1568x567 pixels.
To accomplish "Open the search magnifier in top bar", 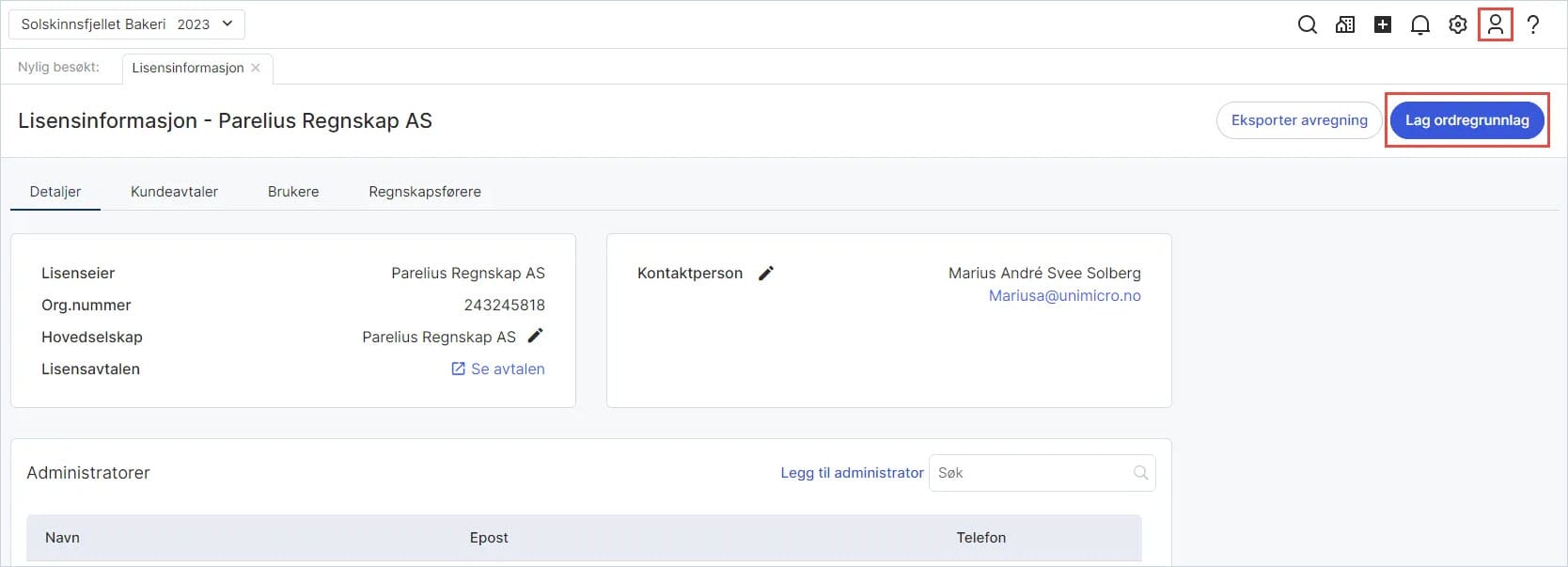I will 1307,24.
